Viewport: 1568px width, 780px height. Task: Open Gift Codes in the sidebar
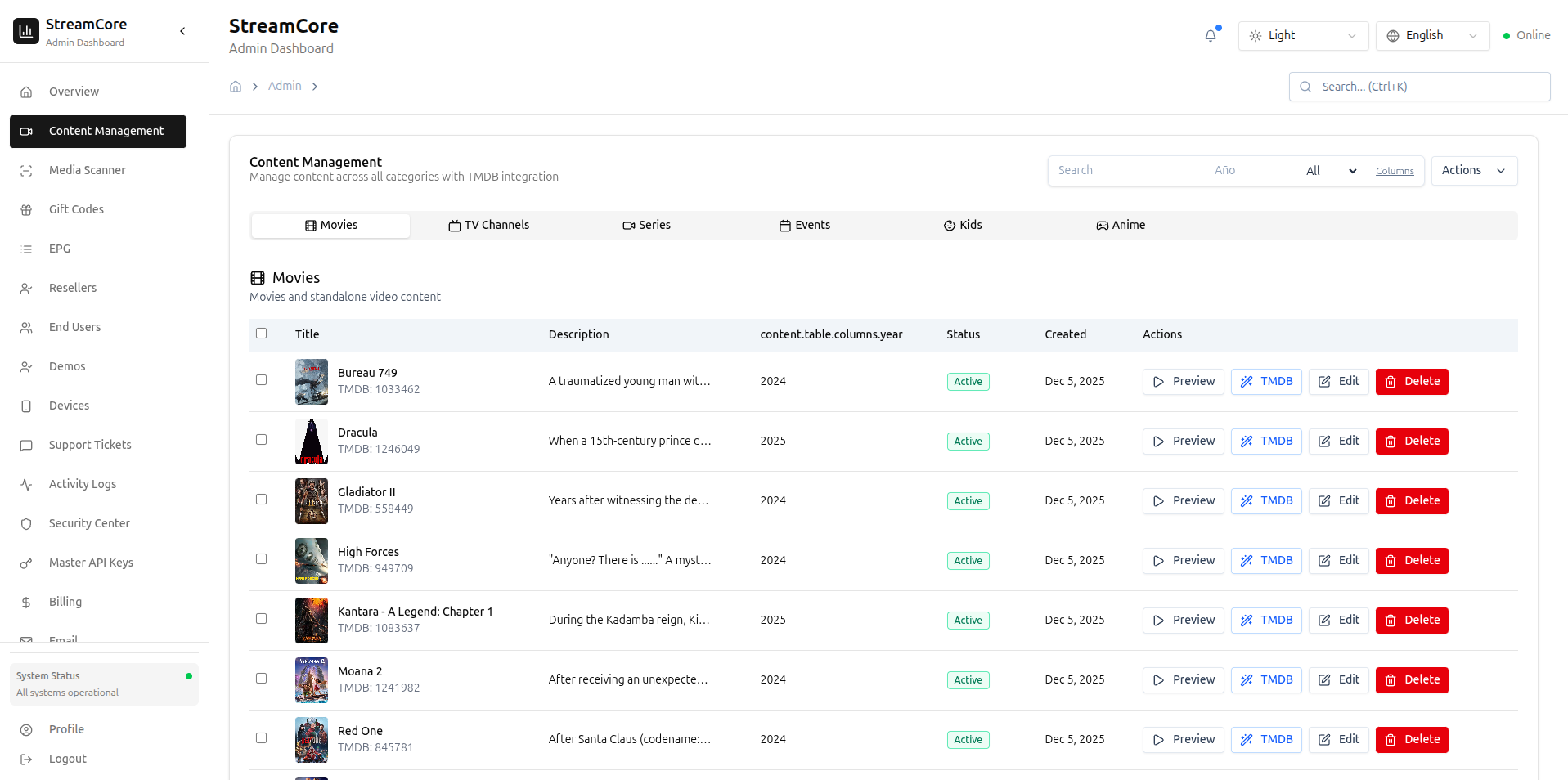(76, 209)
